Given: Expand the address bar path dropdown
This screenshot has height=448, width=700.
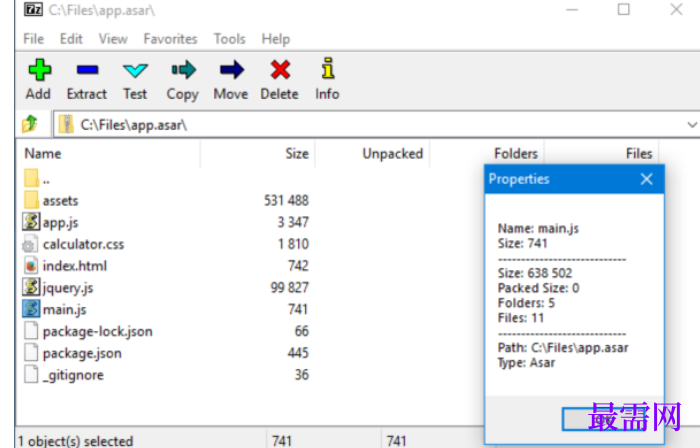Looking at the screenshot, I should pos(692,124).
